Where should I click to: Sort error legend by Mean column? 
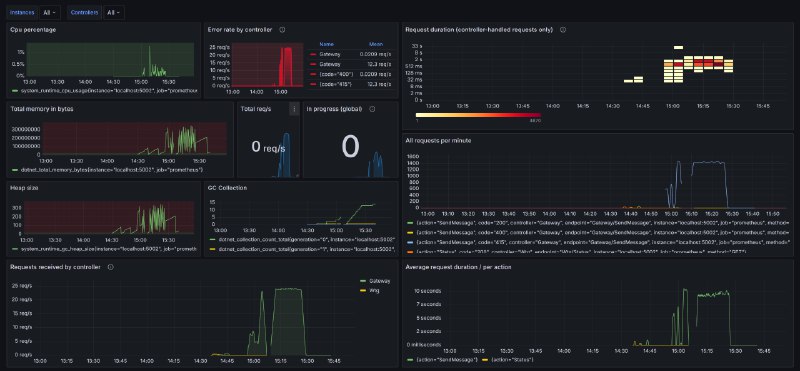point(376,44)
